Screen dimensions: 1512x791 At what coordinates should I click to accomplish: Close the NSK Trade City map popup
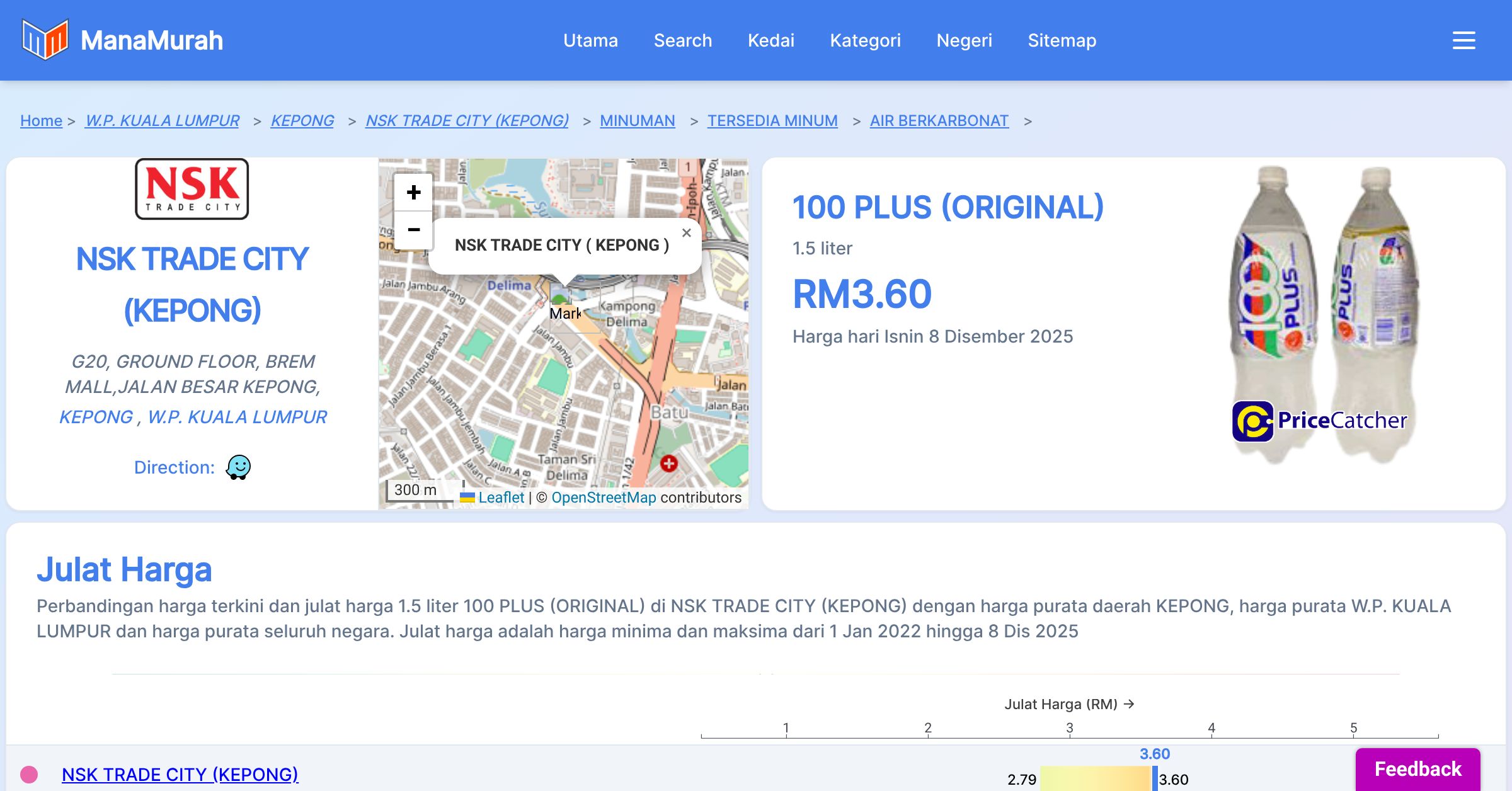tap(686, 233)
